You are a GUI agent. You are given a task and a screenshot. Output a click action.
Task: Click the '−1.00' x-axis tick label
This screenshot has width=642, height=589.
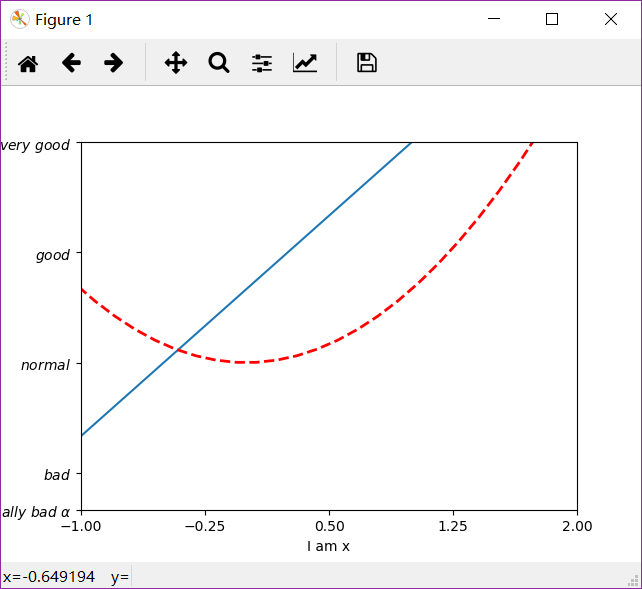(x=81, y=526)
